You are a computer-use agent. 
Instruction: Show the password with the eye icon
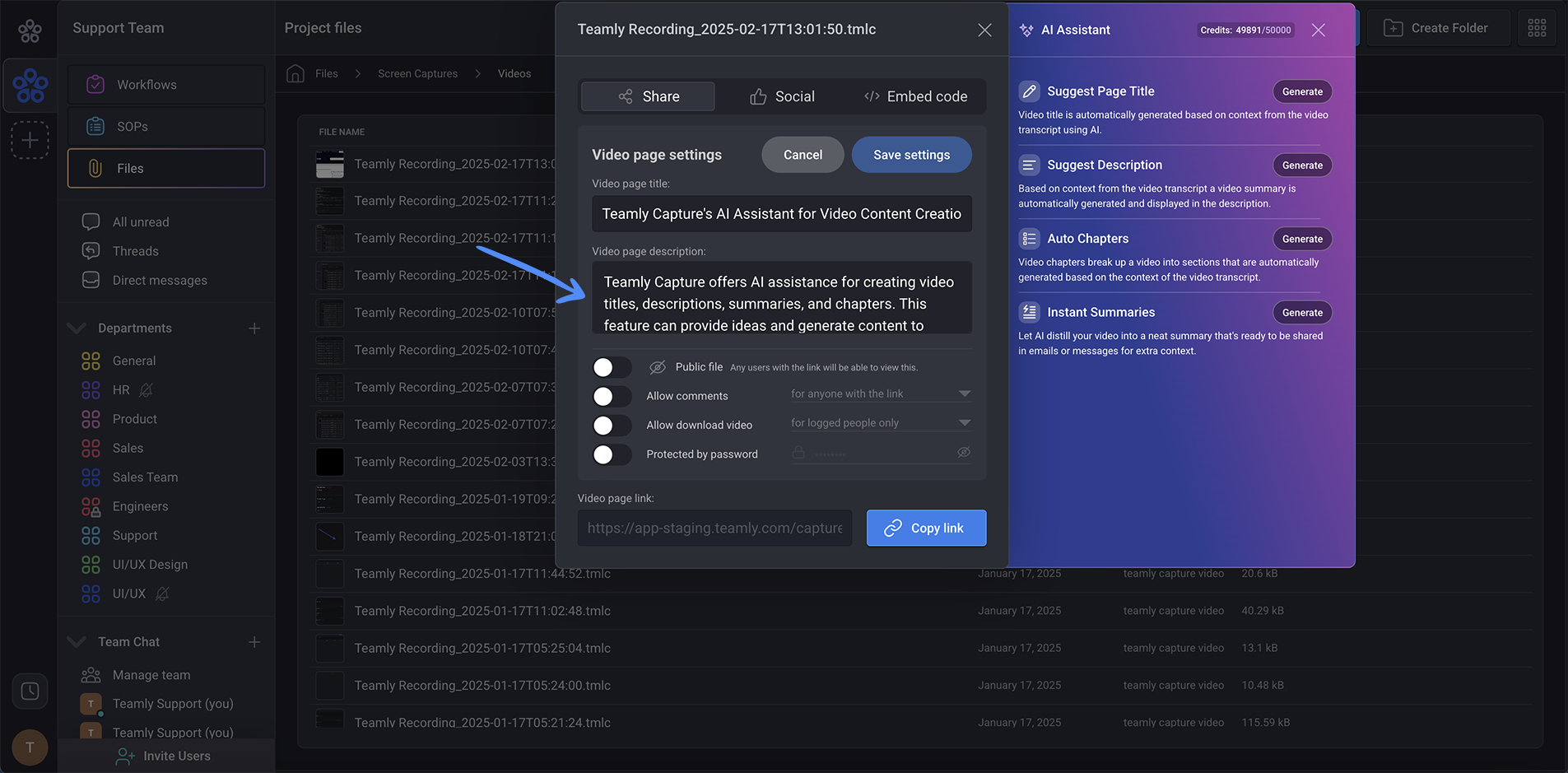(x=964, y=452)
